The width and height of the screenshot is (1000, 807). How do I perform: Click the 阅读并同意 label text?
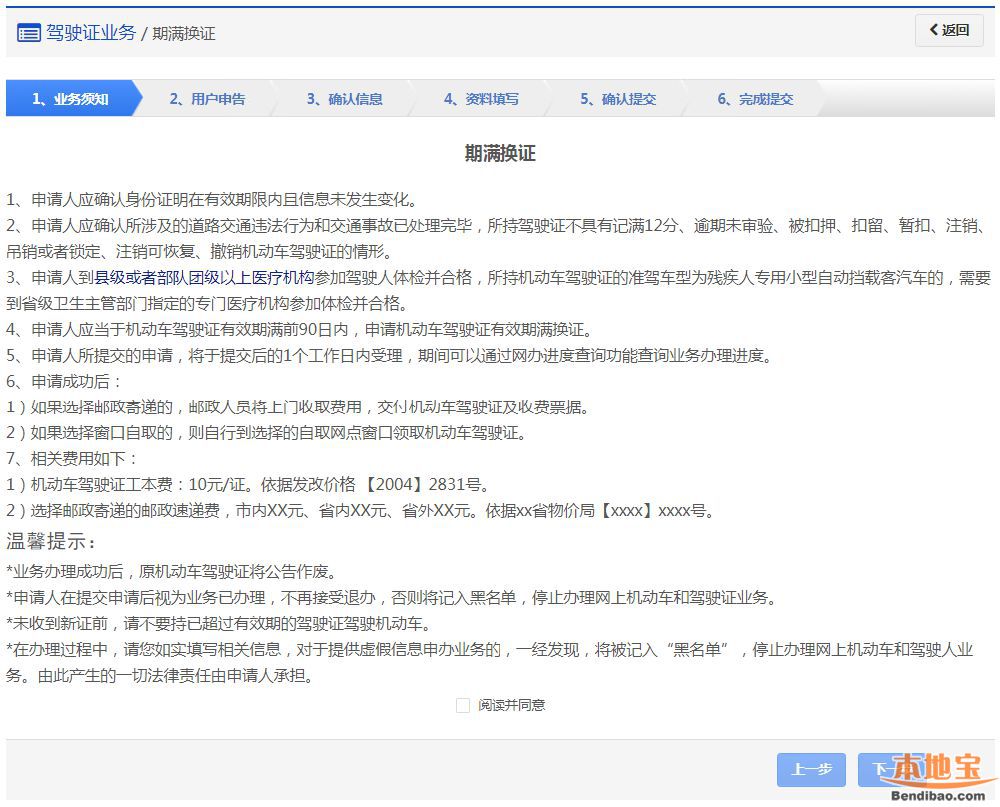(x=511, y=705)
